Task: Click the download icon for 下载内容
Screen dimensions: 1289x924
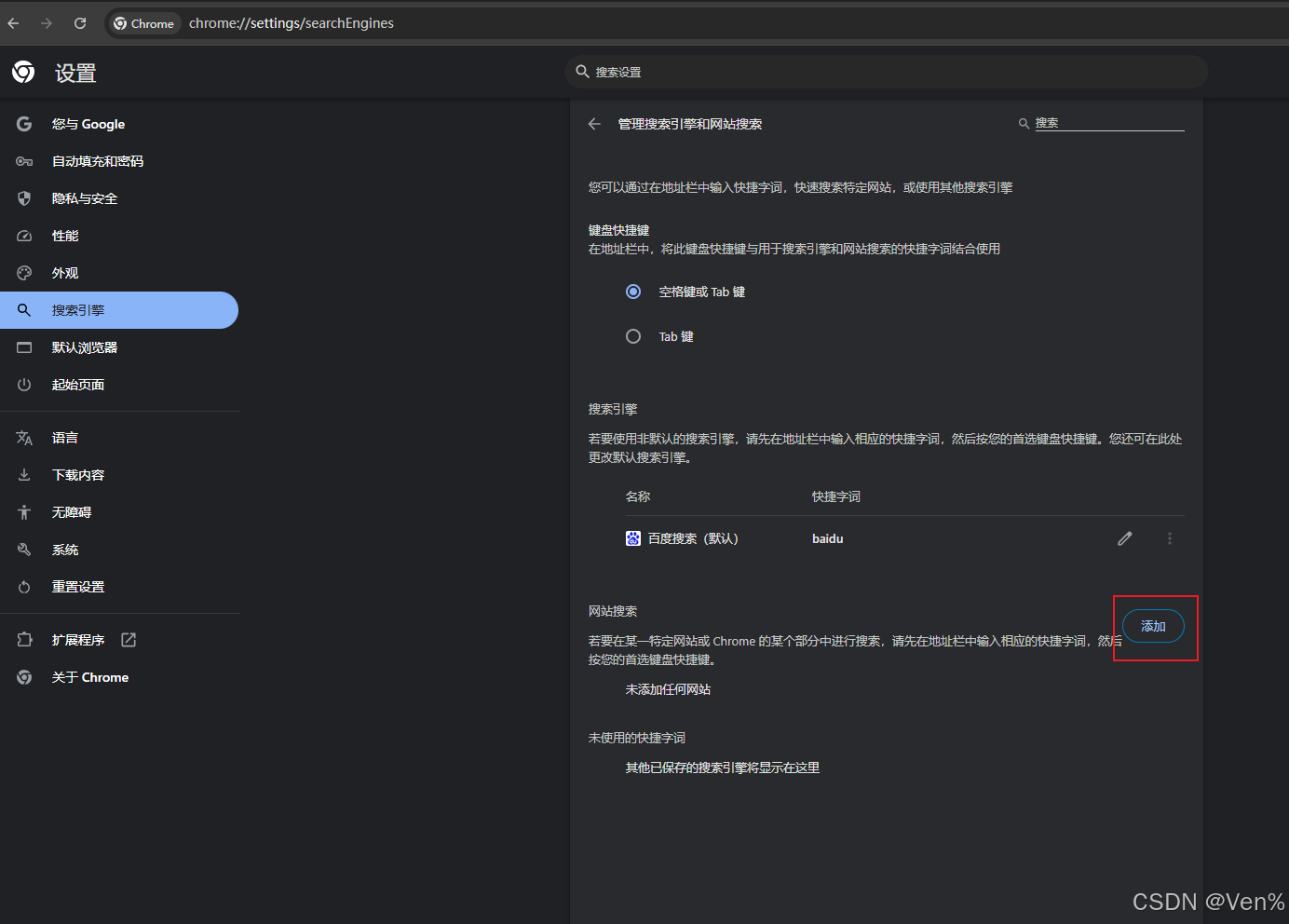Action: [x=24, y=475]
